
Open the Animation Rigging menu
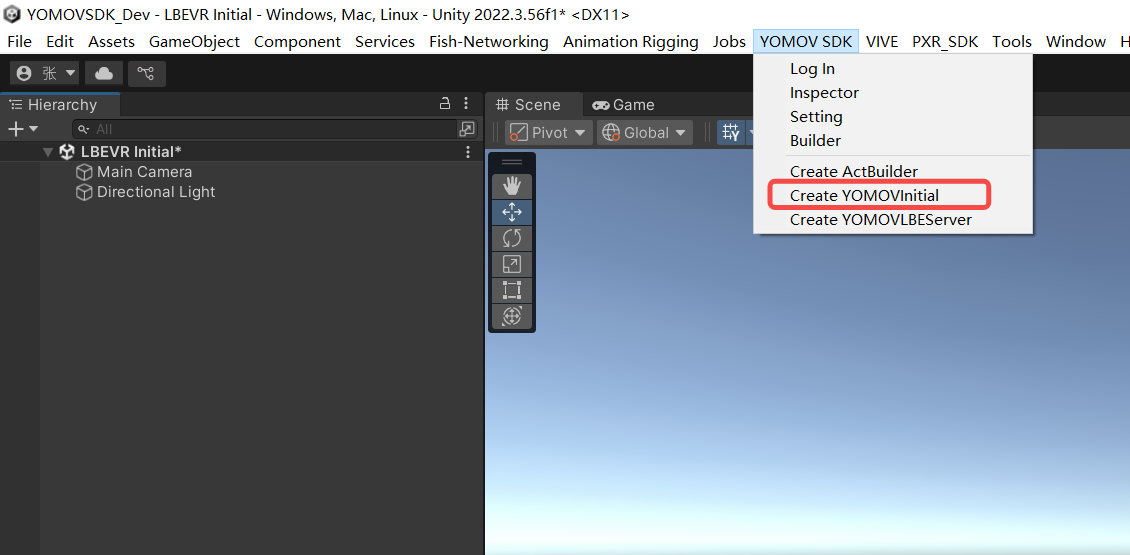(631, 42)
